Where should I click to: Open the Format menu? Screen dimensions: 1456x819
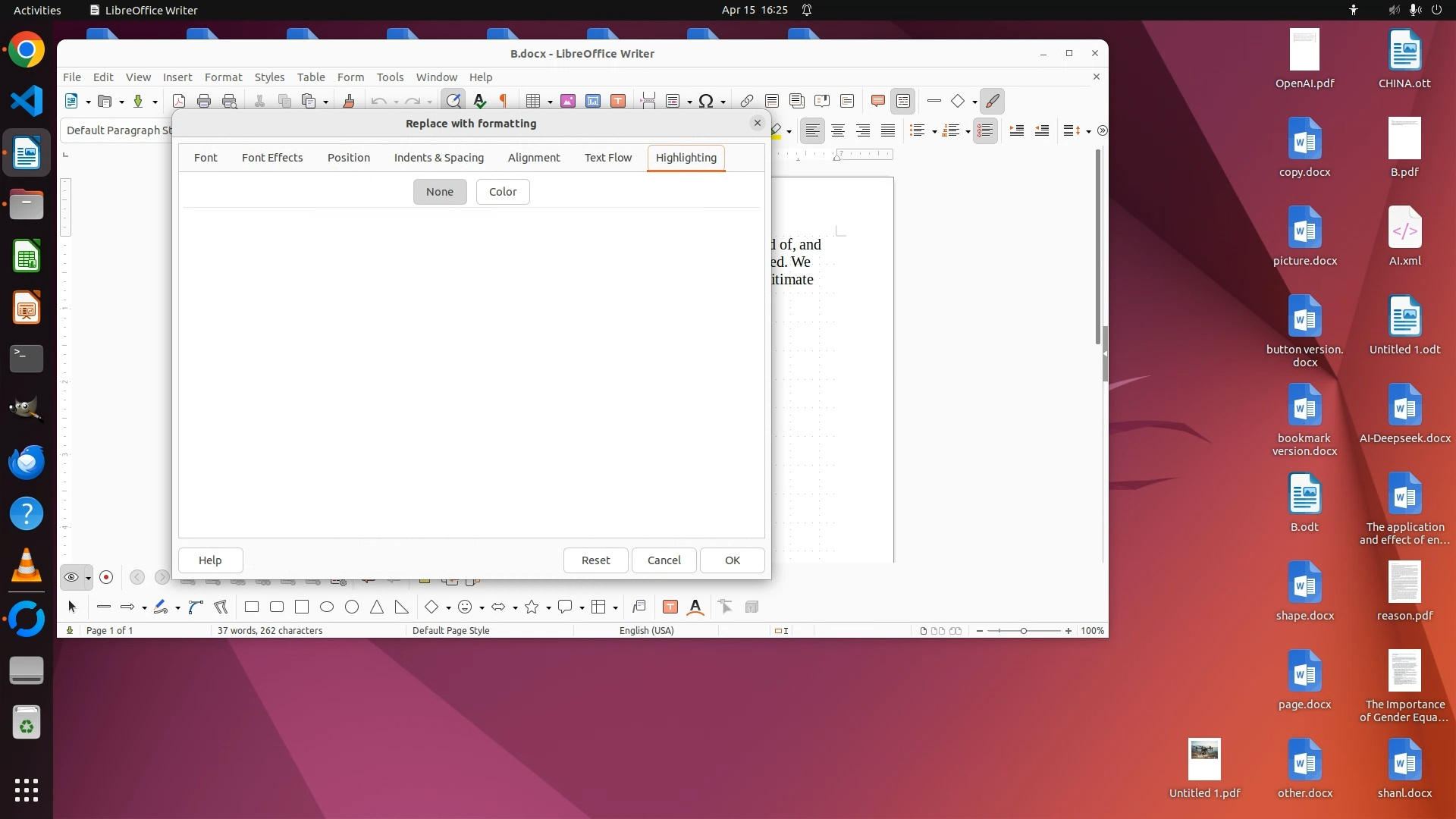coord(223,77)
